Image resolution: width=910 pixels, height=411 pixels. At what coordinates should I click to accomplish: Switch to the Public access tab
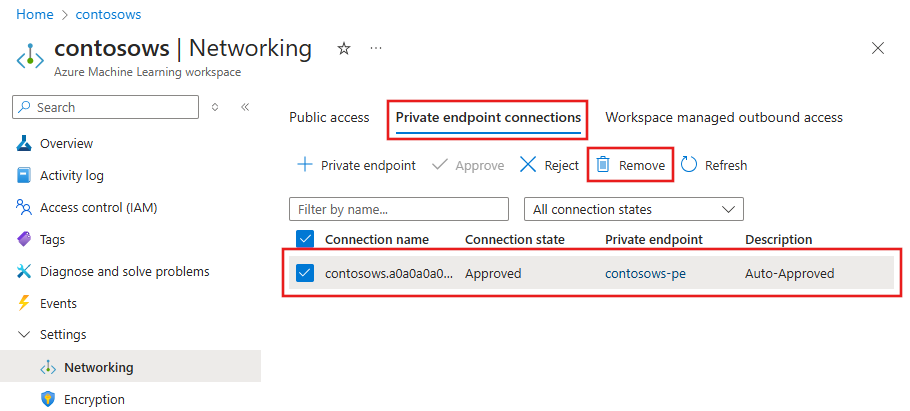pos(329,117)
